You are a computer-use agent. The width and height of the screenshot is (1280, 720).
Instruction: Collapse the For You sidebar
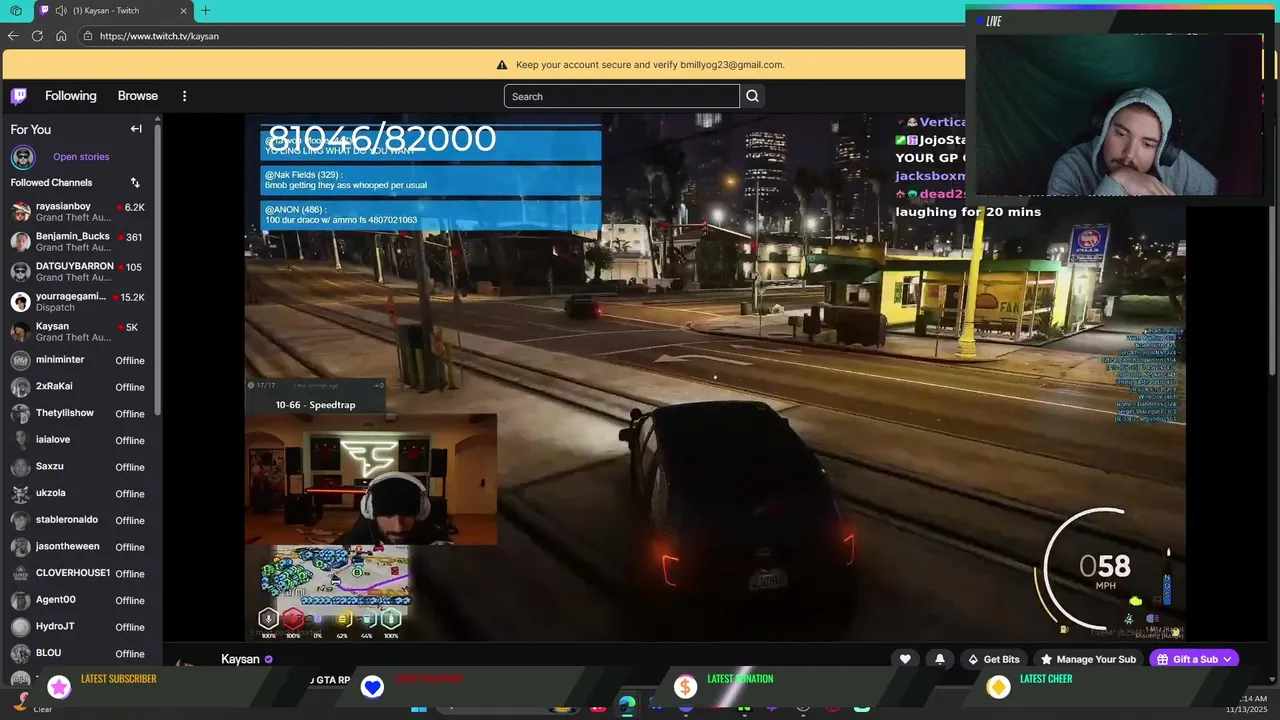click(x=136, y=129)
